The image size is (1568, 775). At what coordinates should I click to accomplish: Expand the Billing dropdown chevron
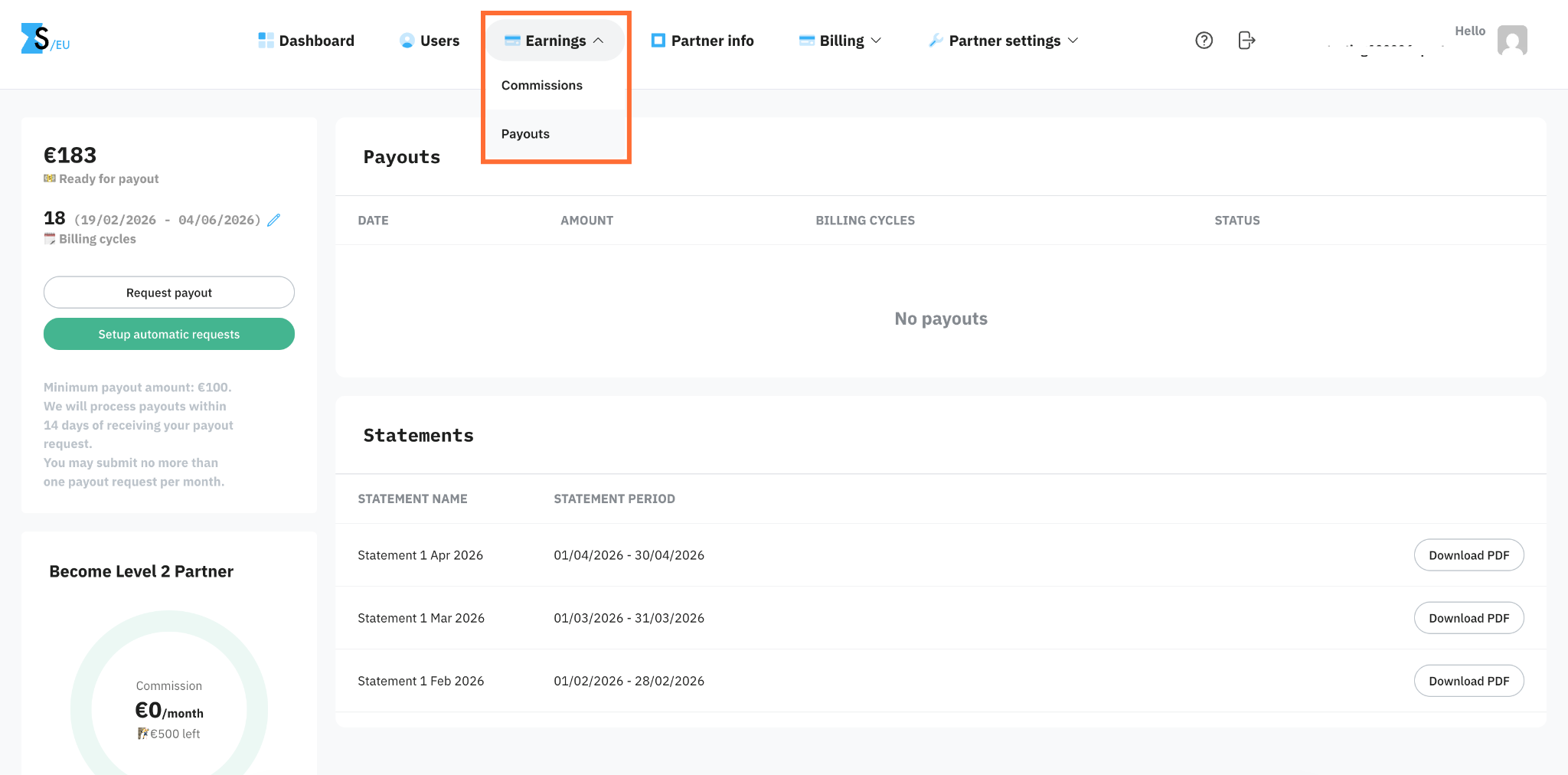877,41
